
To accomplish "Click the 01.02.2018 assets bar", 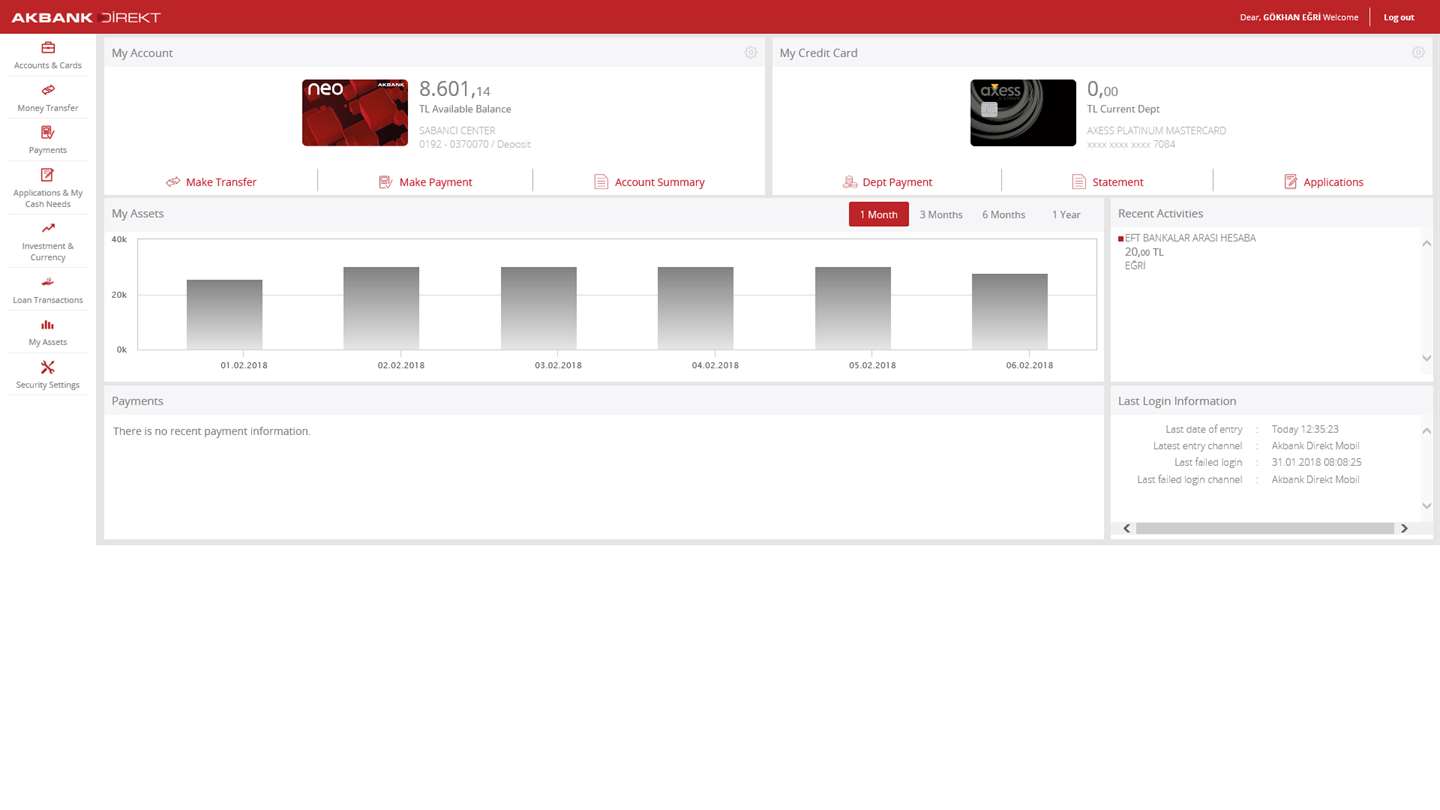I will 224,315.
